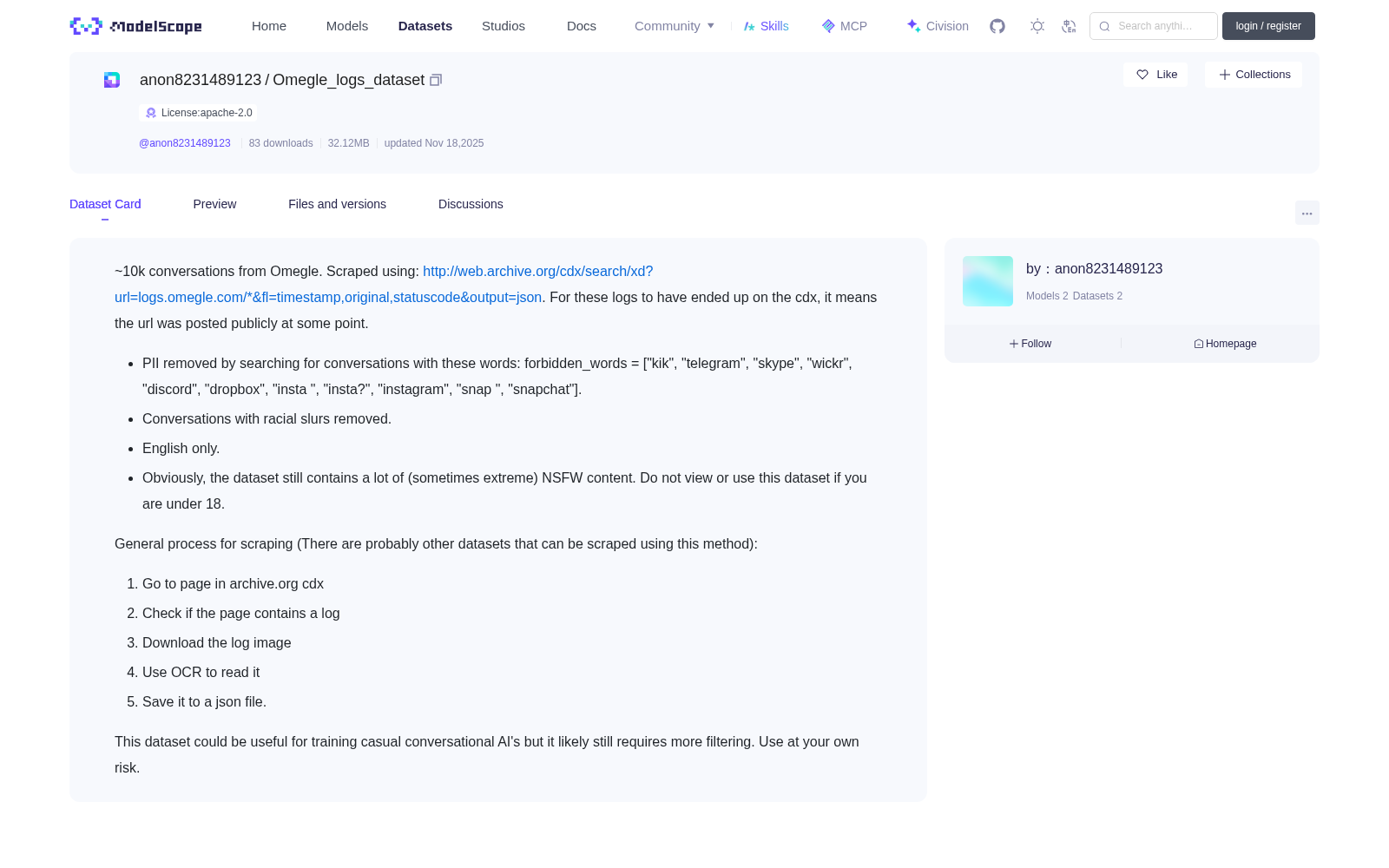Click 'Go to page in archive.org cdx' step
Screen dimensions: 1389x868
pyautogui.click(x=233, y=584)
